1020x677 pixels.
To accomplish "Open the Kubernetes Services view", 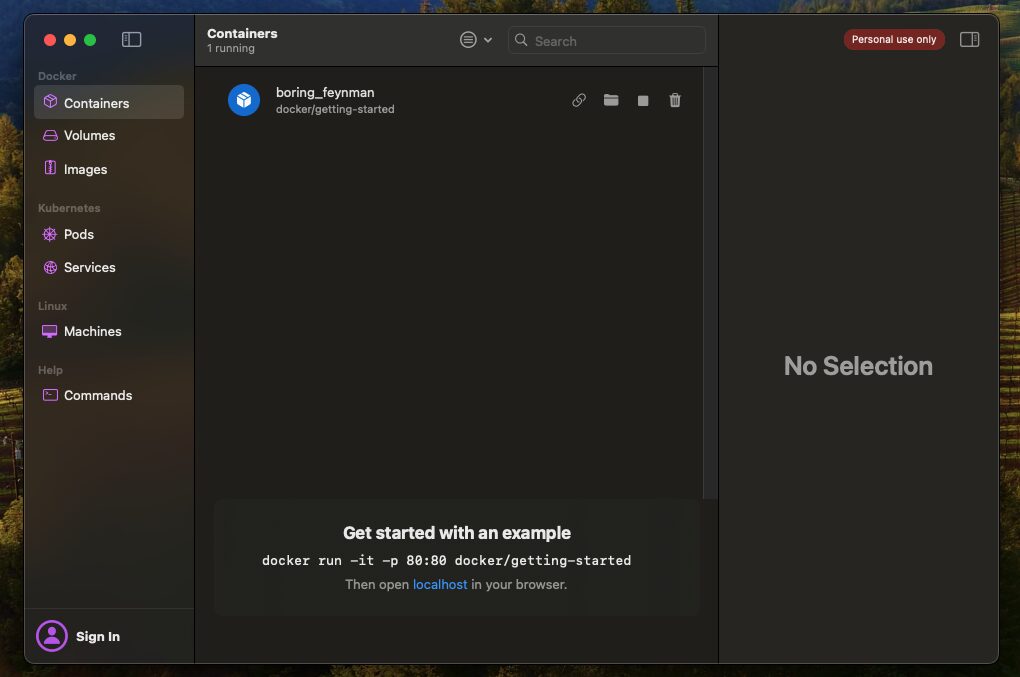I will (89, 267).
